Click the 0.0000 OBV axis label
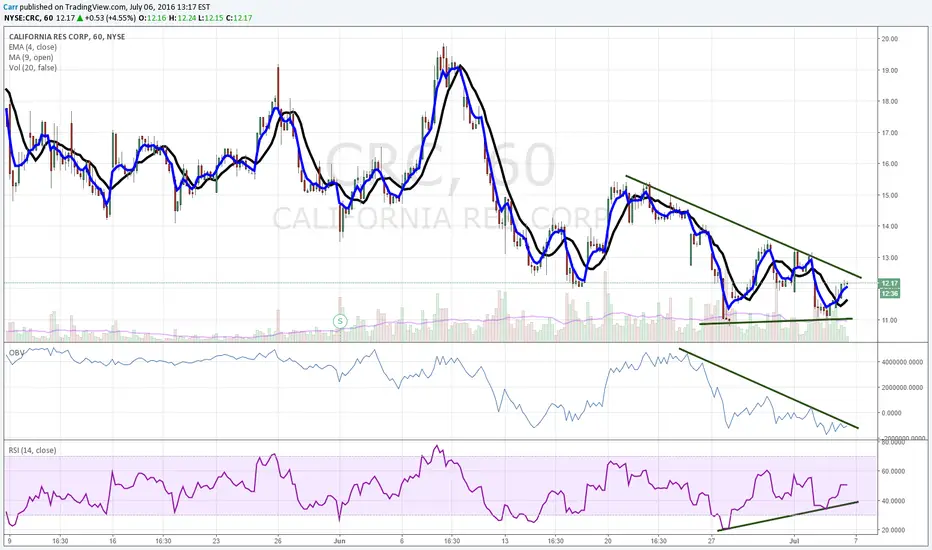The height and width of the screenshot is (550, 932). coord(892,413)
